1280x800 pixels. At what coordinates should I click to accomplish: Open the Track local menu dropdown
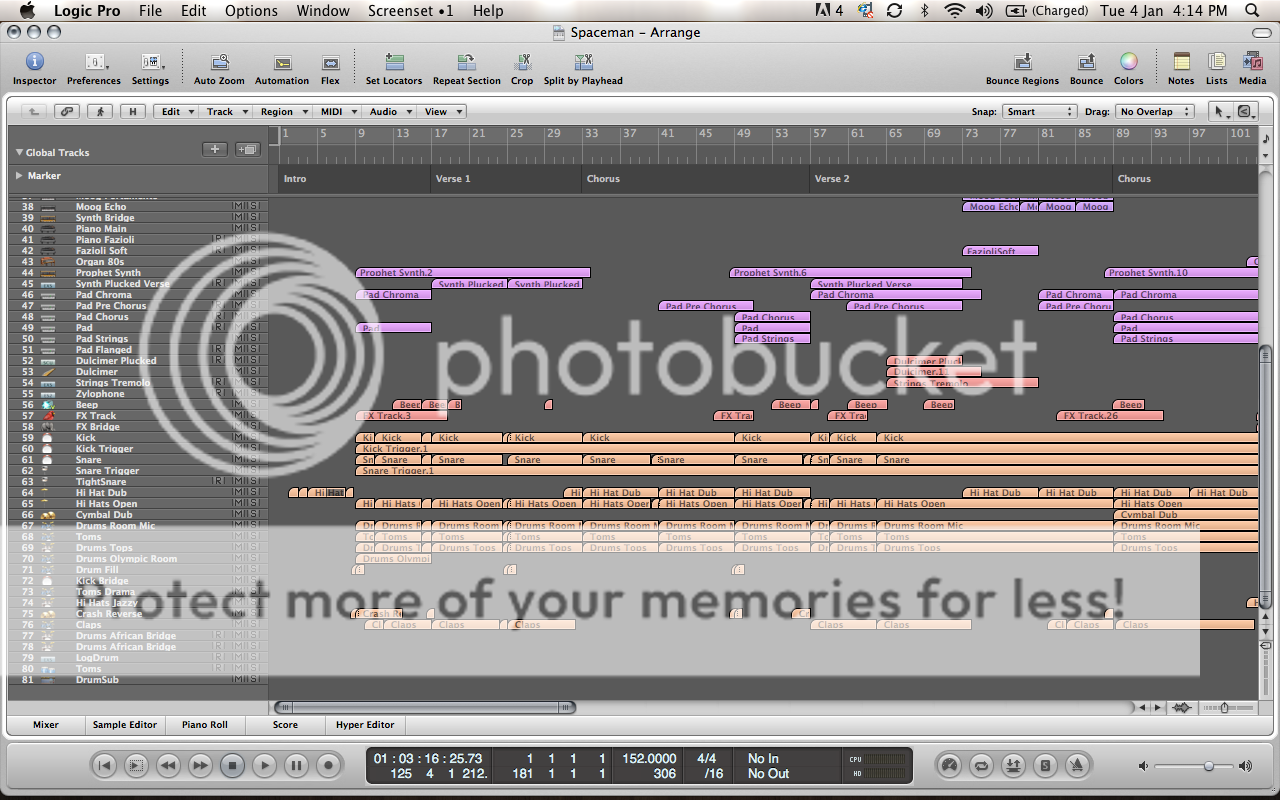click(x=226, y=112)
